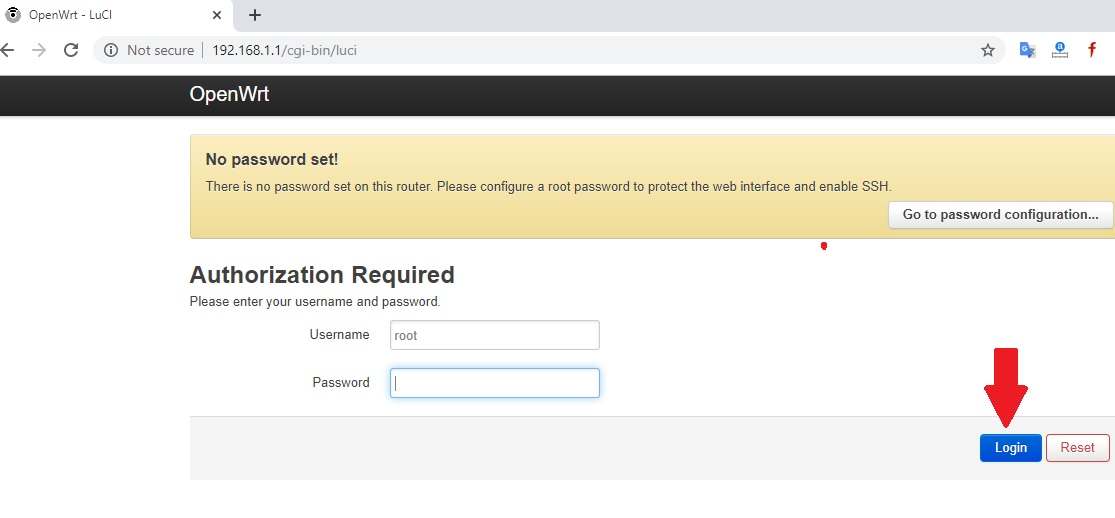Select the address bar URL 192.168.1.1

(x=284, y=50)
